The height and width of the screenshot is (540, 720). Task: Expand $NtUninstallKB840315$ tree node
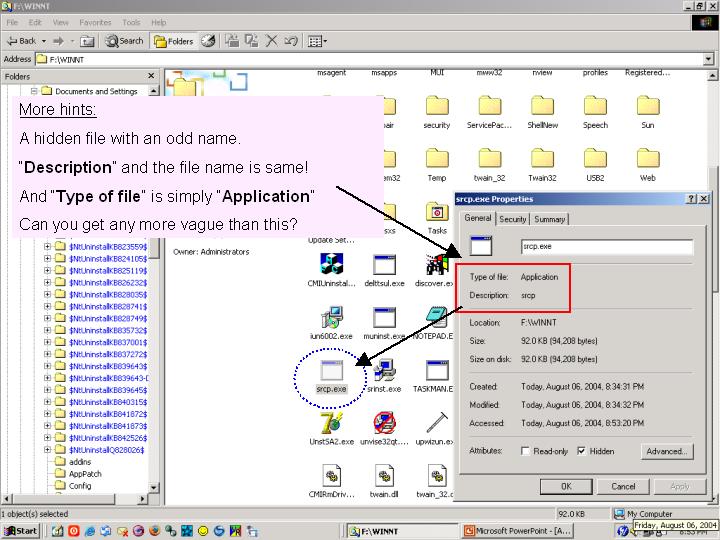coord(47,402)
